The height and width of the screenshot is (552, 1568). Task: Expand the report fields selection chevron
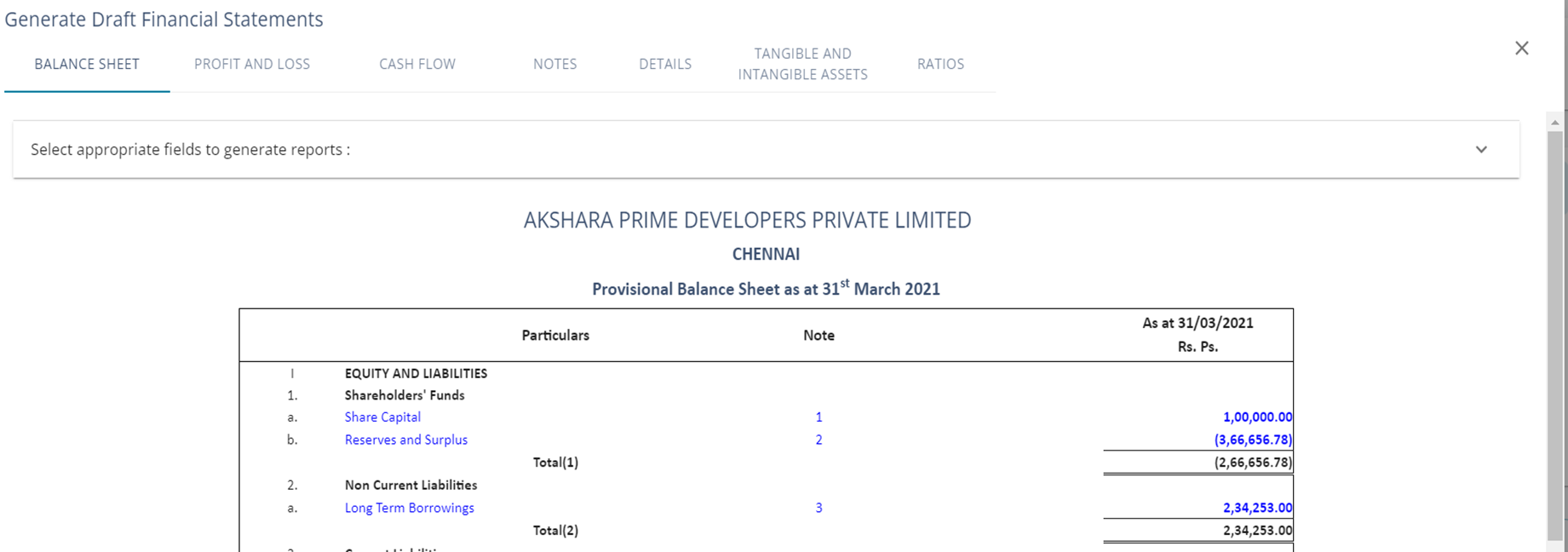pos(1481,150)
